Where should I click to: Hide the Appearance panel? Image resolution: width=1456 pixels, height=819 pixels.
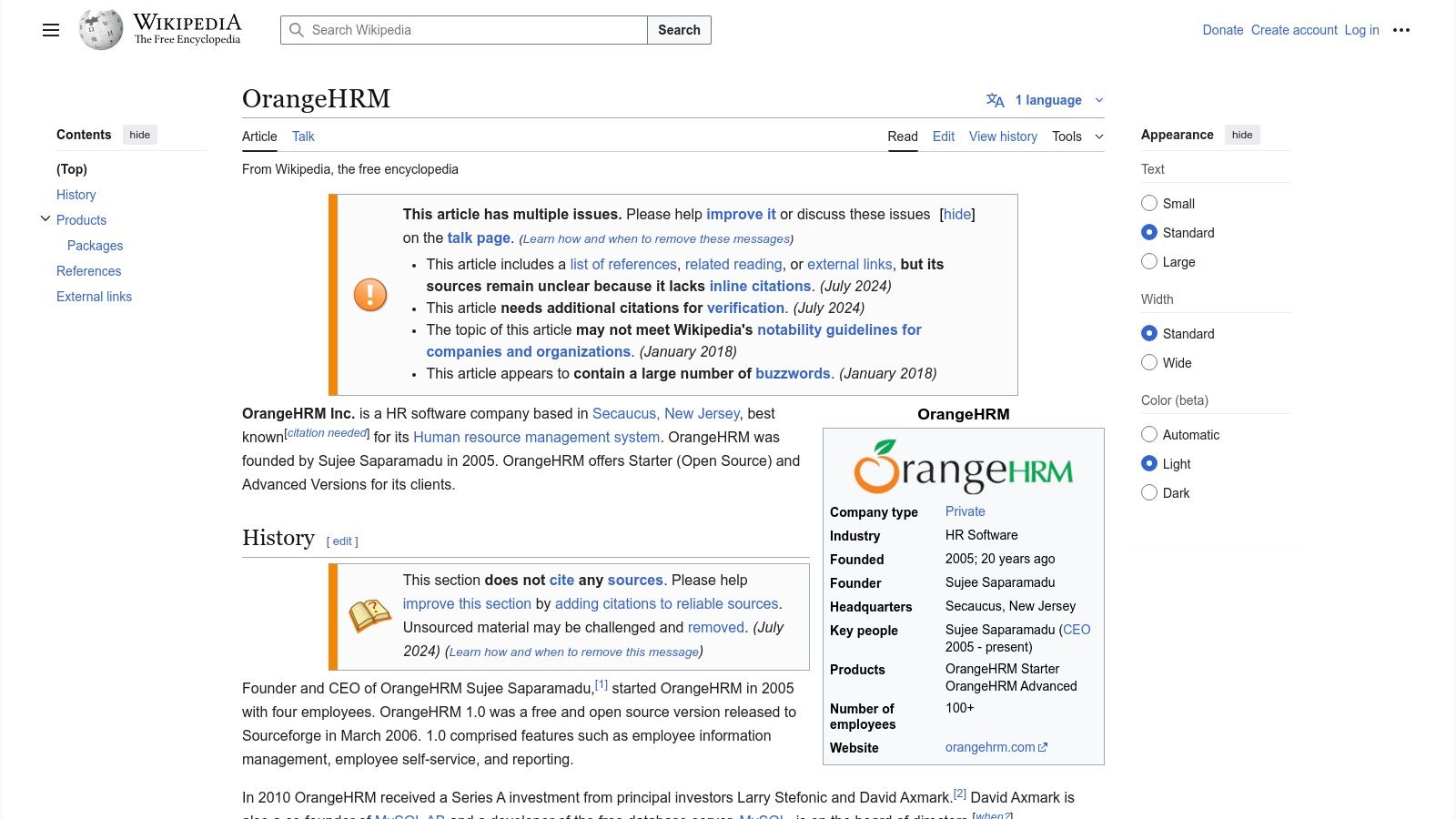(x=1242, y=135)
